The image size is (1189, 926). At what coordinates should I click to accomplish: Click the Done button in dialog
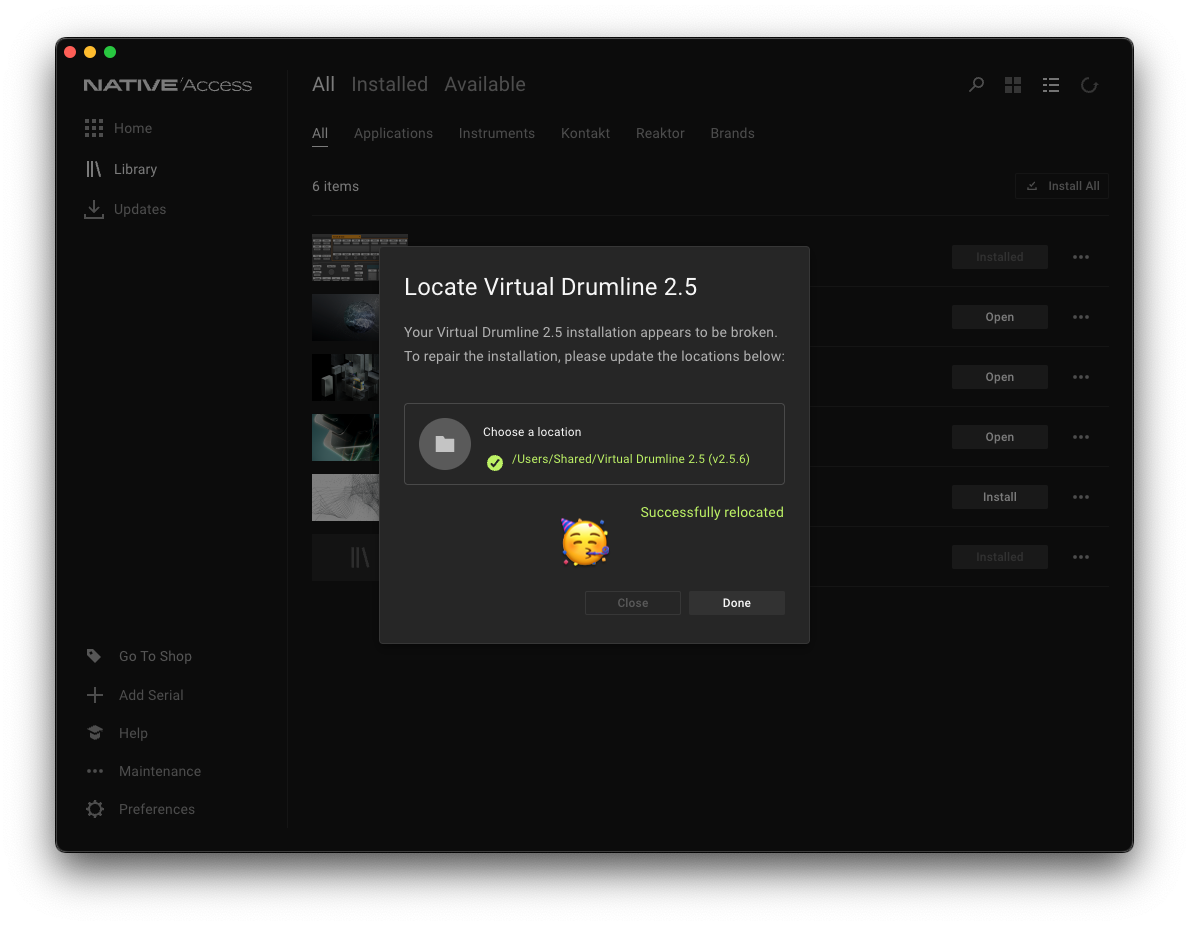coord(736,603)
